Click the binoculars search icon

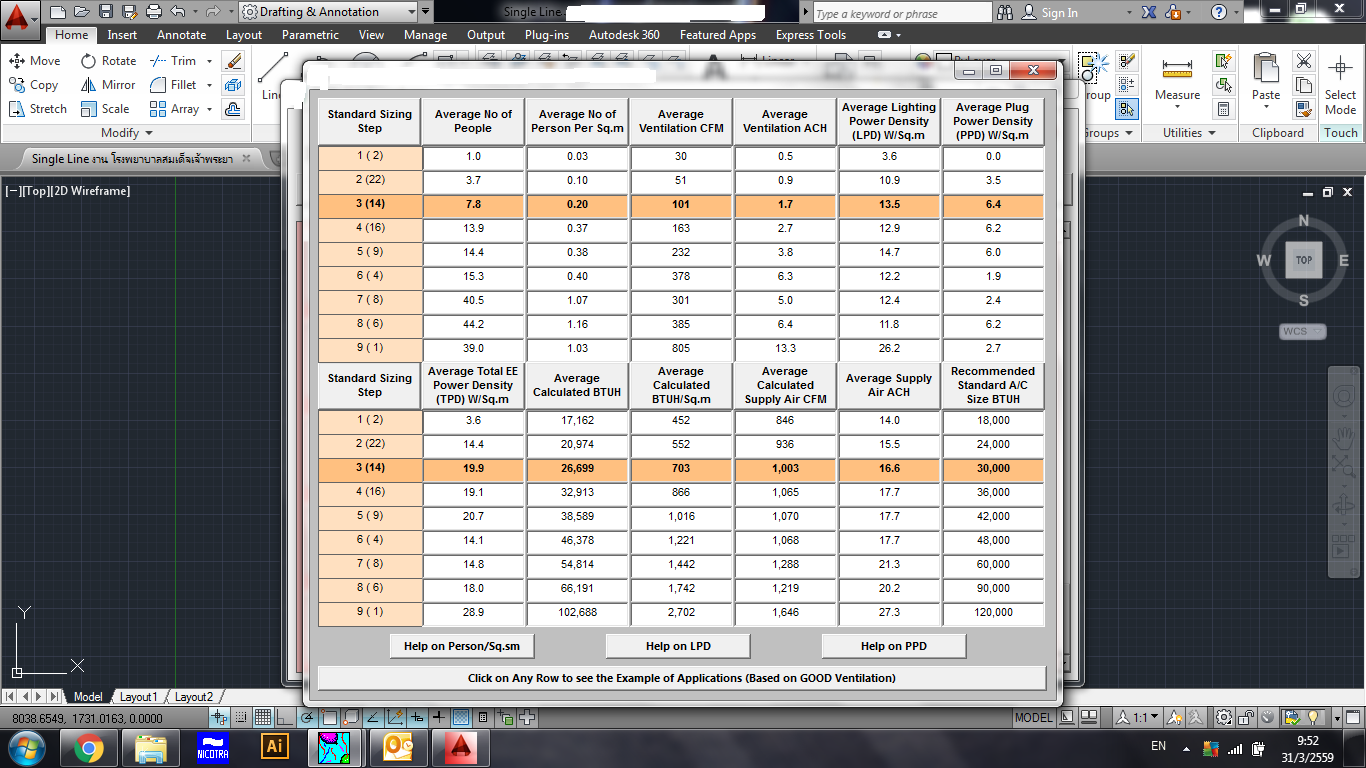[1005, 12]
